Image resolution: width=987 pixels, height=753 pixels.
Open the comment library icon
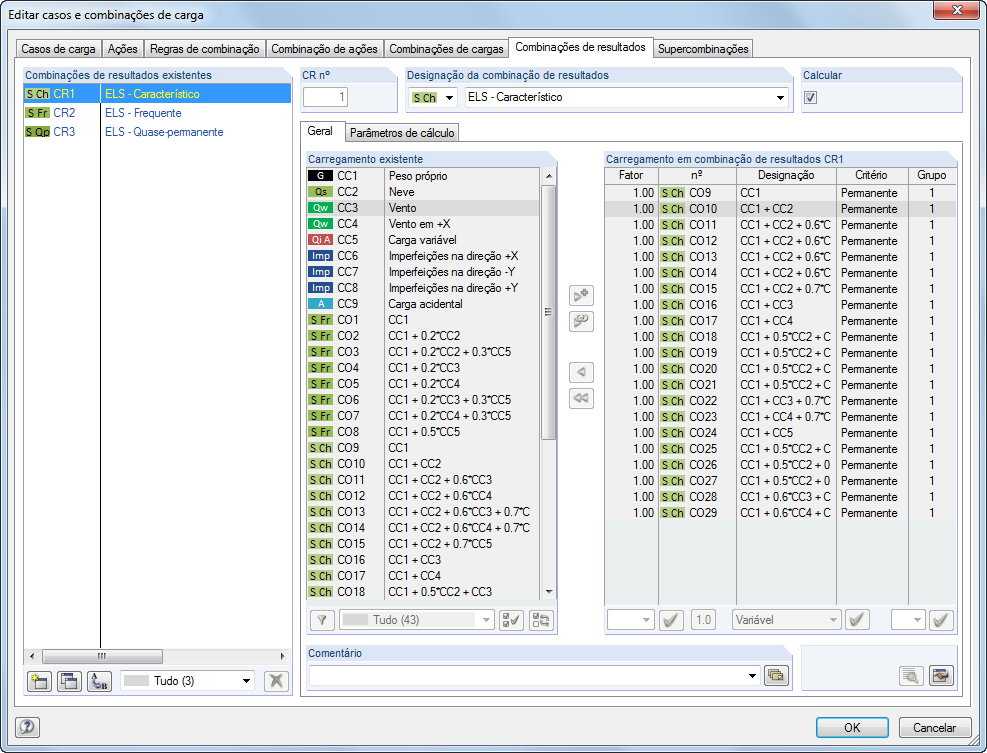(x=776, y=676)
